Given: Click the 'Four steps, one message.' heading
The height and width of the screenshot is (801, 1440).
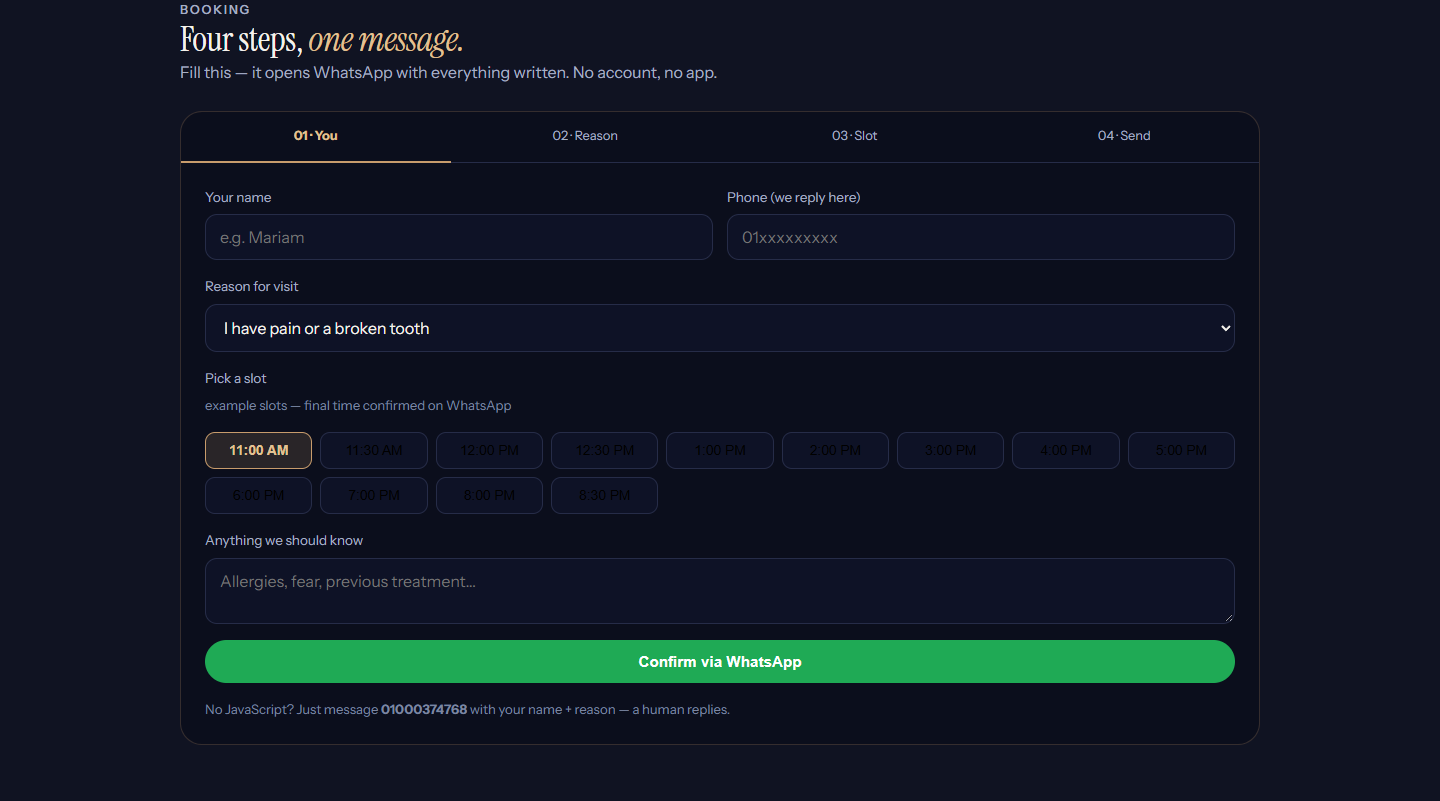Looking at the screenshot, I should (x=321, y=40).
